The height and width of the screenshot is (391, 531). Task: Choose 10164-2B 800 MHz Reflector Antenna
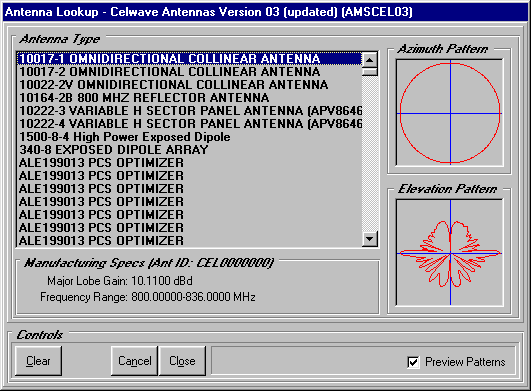tap(189, 98)
